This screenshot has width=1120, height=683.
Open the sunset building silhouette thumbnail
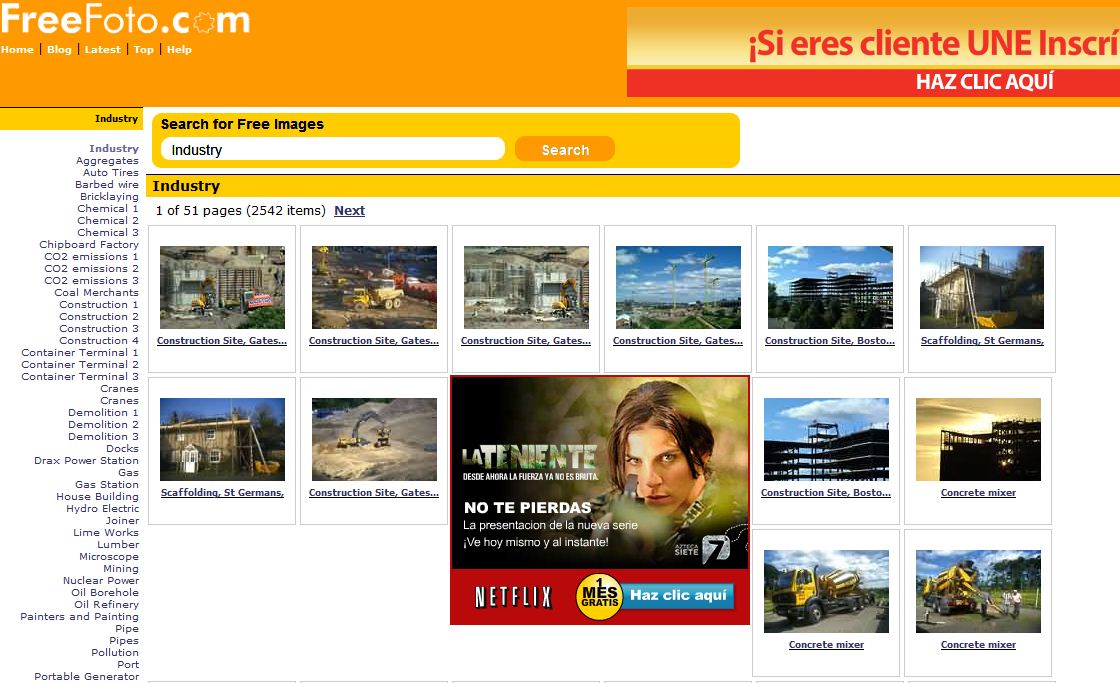click(979, 439)
